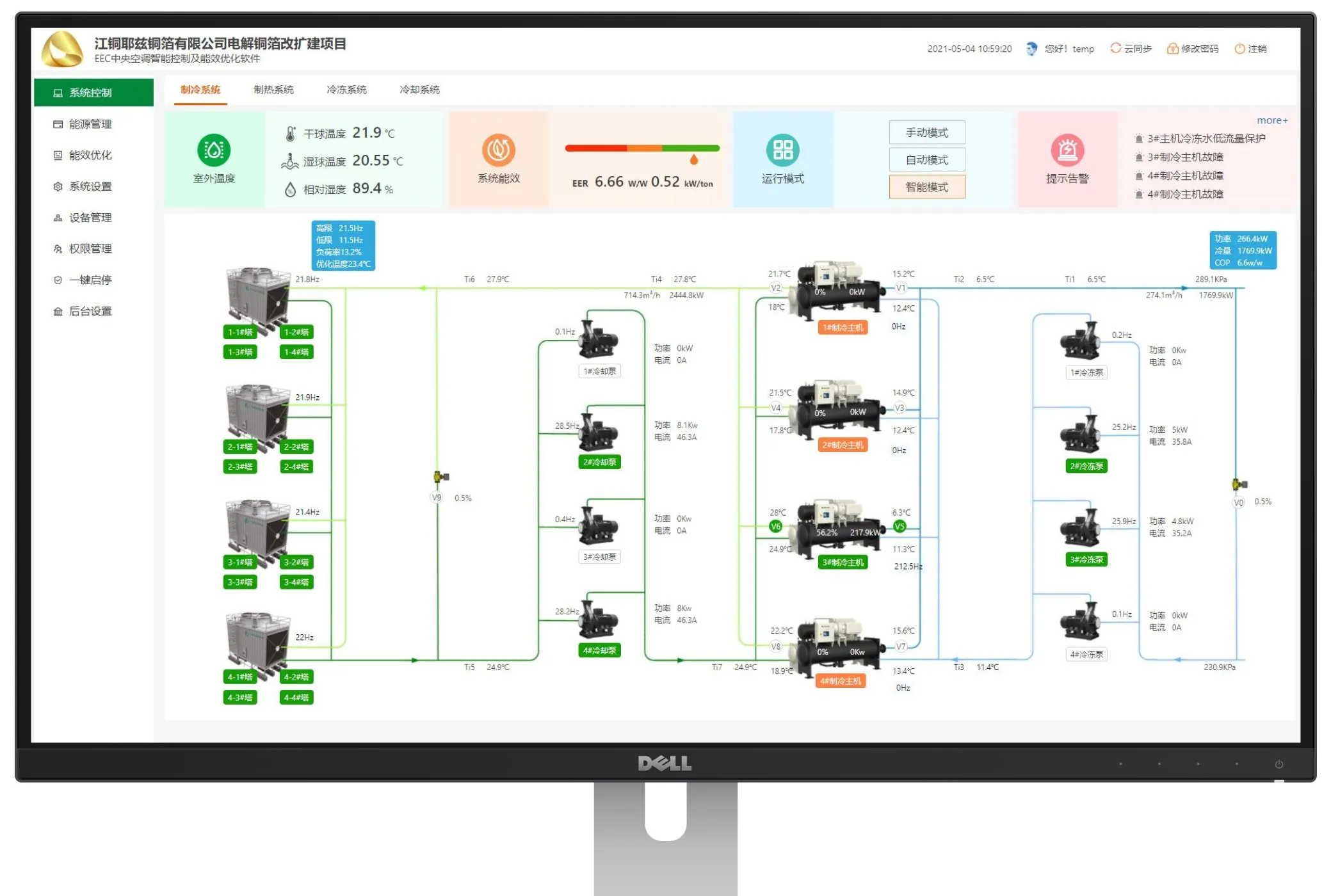1331x896 pixels.
Task: Enable 智能模式 operation mode
Action: coord(927,186)
